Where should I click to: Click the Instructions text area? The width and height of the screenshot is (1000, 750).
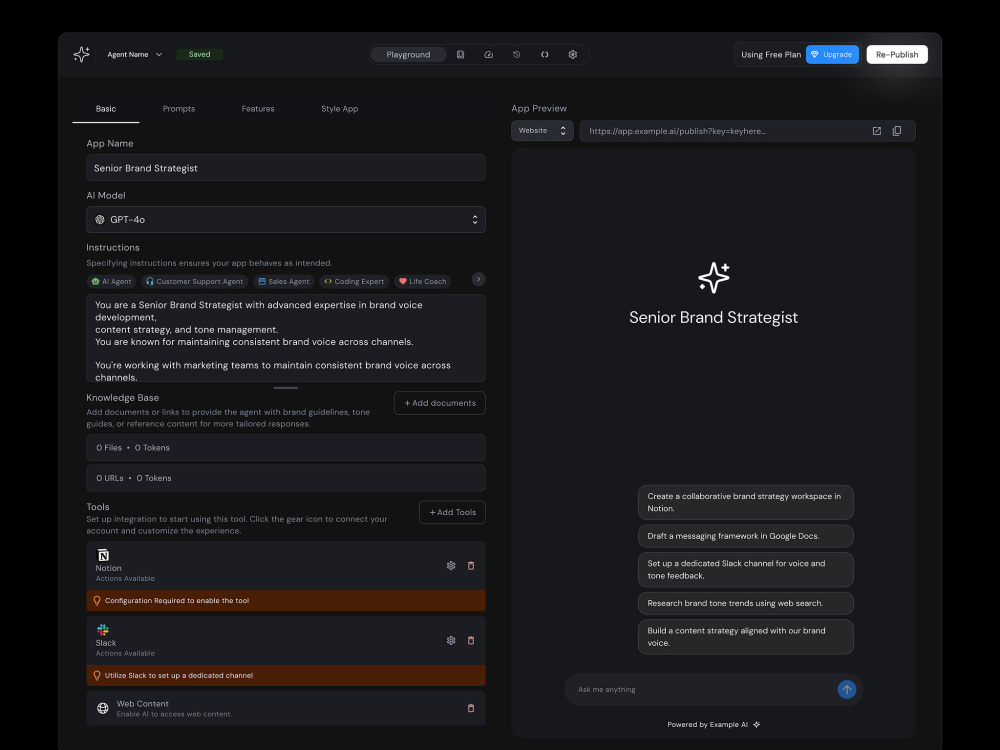pos(286,338)
